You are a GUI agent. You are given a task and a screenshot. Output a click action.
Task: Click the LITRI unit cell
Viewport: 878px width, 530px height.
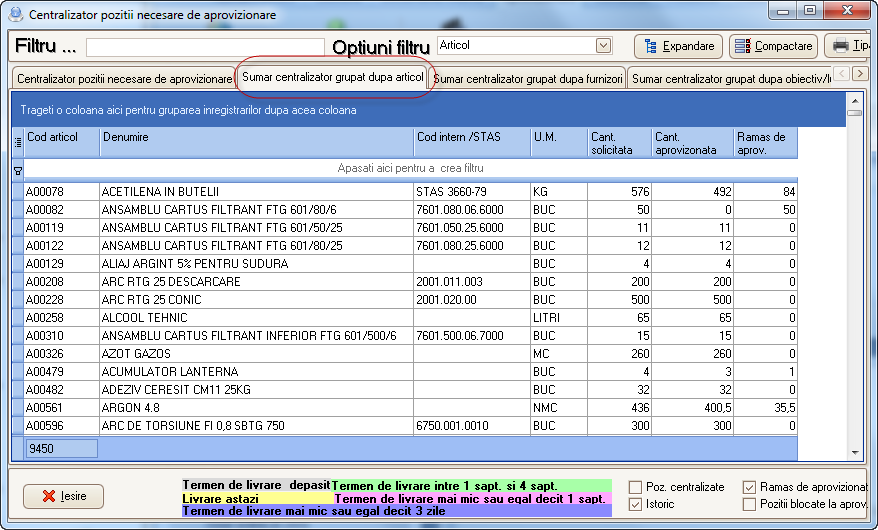(x=559, y=318)
